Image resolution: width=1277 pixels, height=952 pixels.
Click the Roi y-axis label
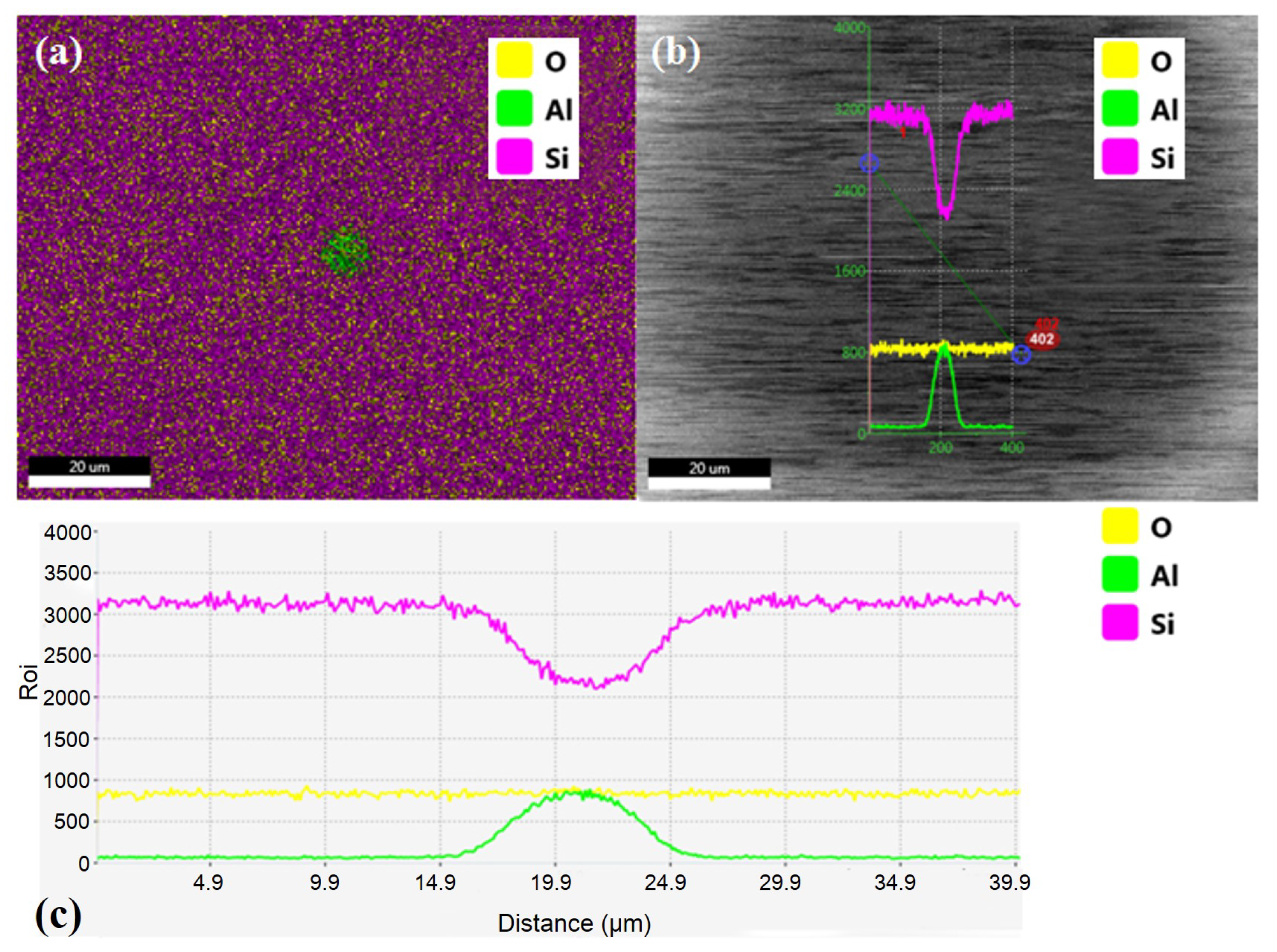(x=29, y=682)
